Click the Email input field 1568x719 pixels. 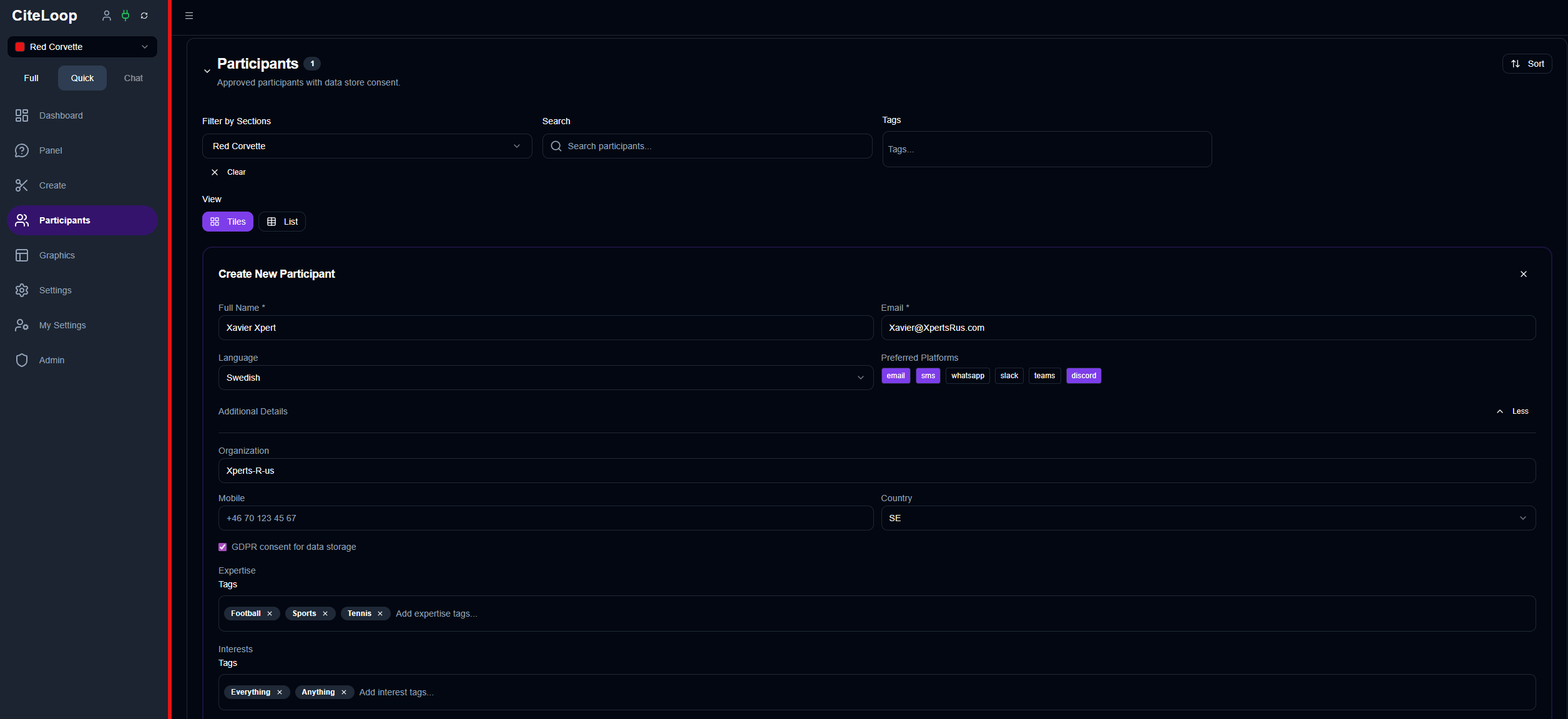coord(1208,328)
